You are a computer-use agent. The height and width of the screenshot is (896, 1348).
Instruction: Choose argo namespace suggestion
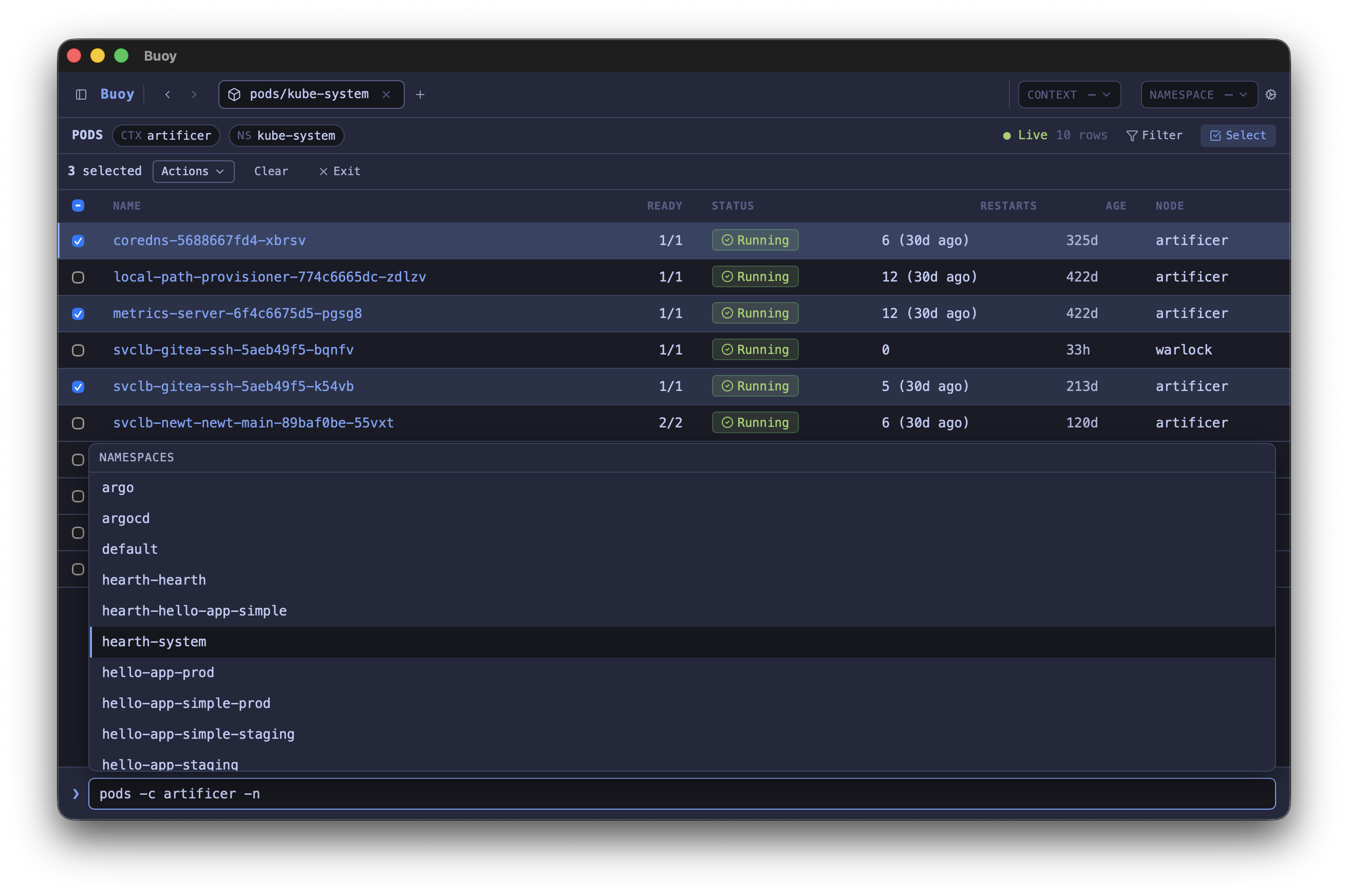[x=682, y=488]
